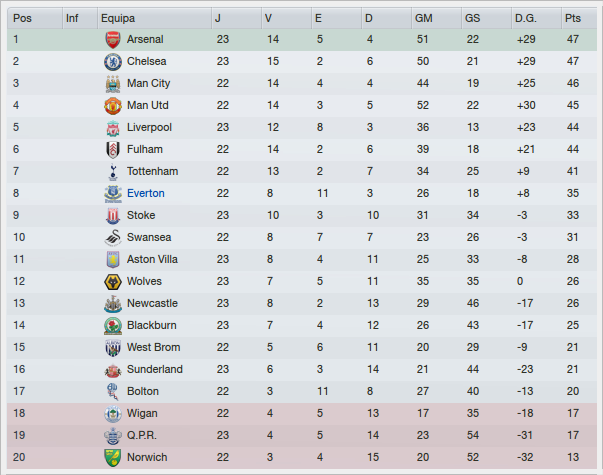Click the GM column header
The image size is (603, 475).
click(x=424, y=18)
